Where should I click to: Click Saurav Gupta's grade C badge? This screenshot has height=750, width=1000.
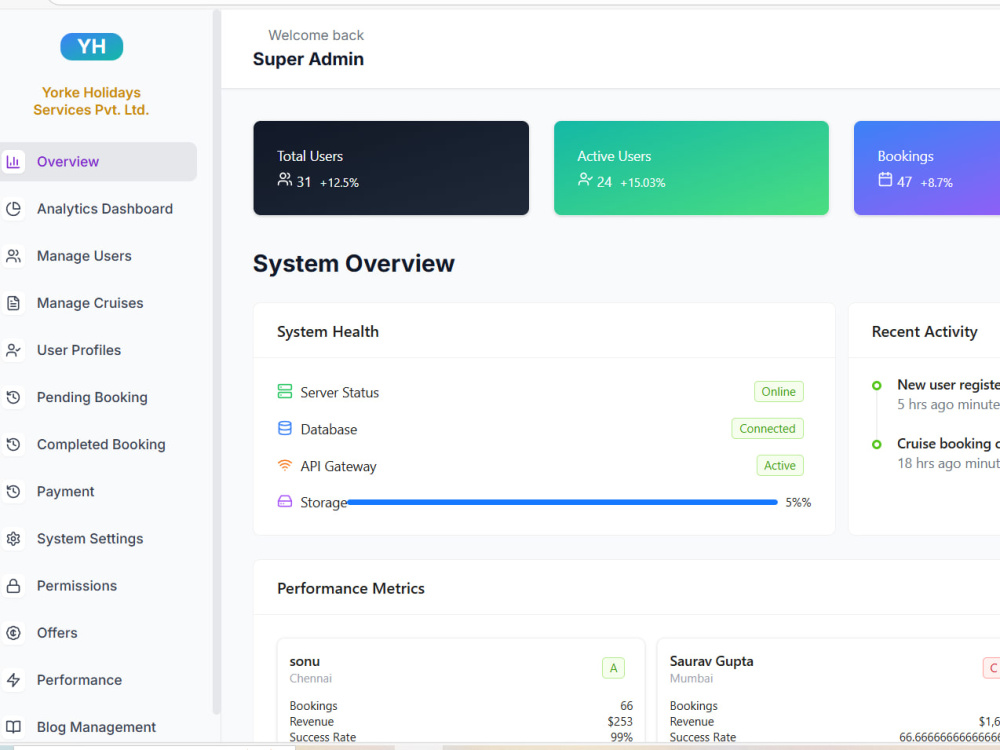pyautogui.click(x=992, y=668)
